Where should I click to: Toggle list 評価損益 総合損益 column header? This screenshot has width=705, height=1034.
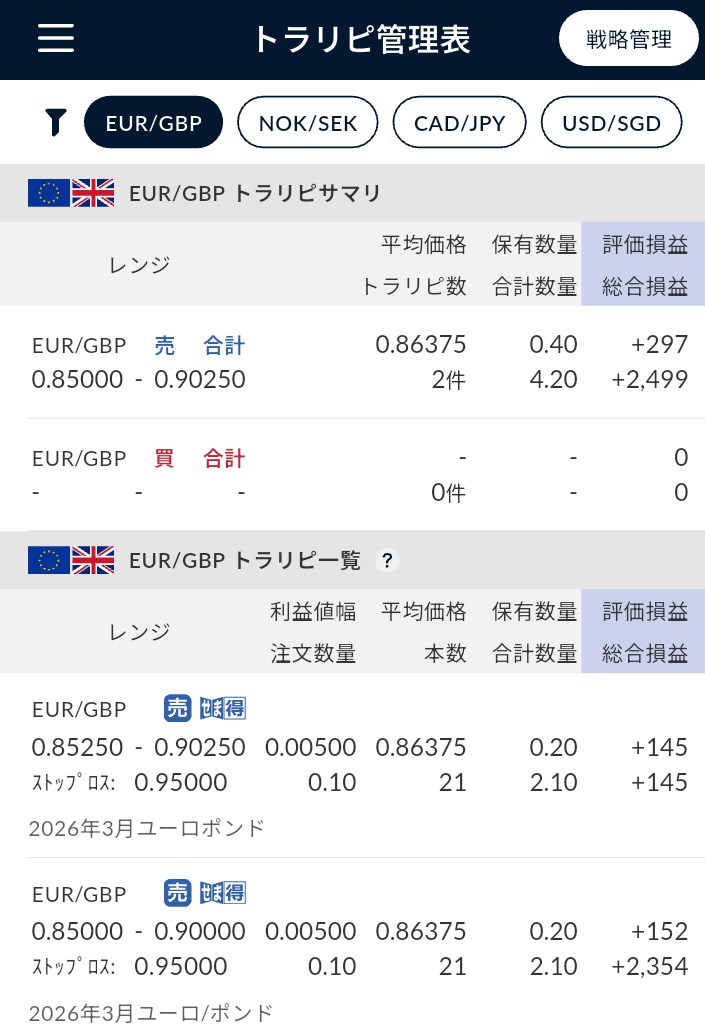point(643,631)
